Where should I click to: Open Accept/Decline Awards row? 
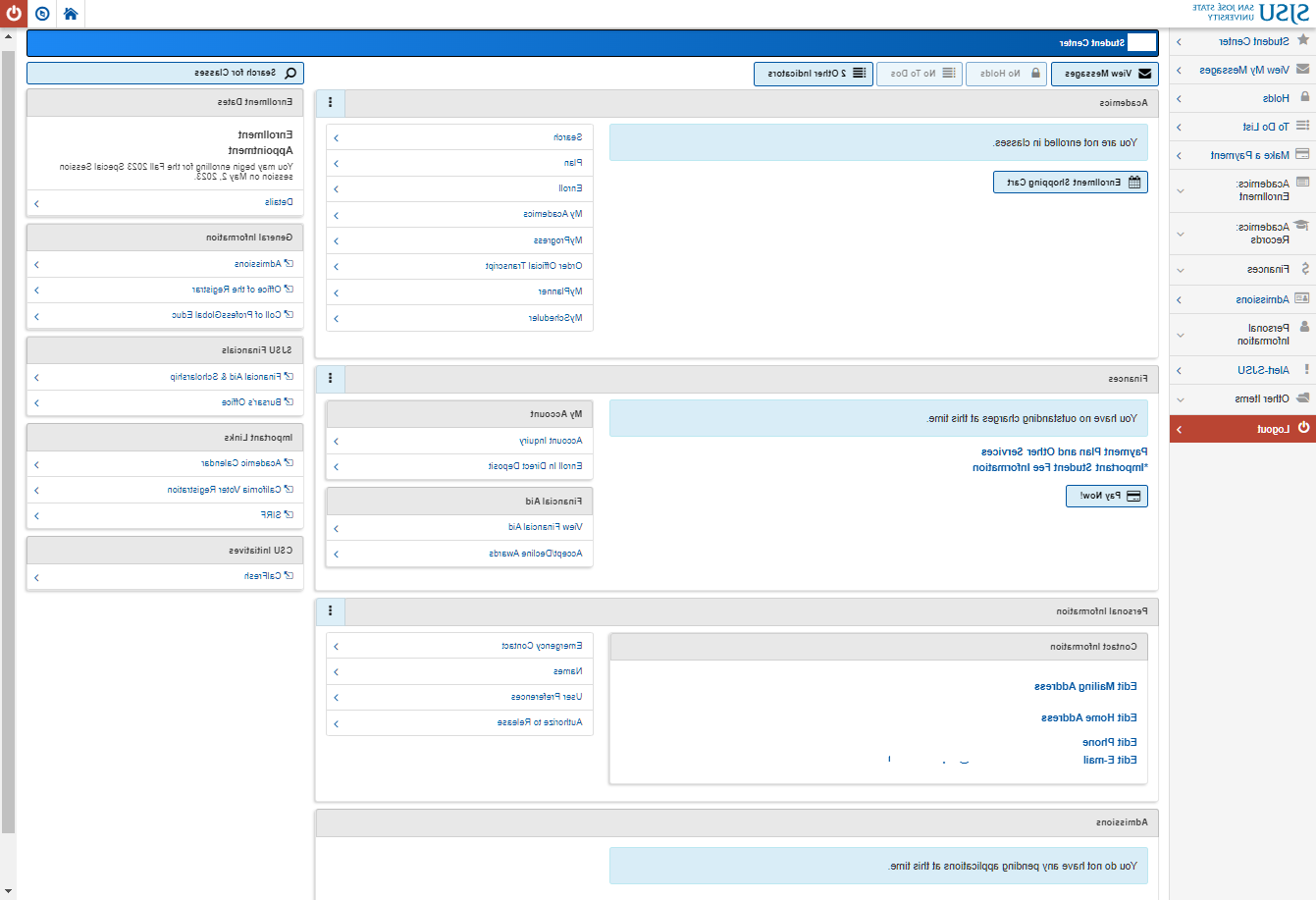pos(459,554)
